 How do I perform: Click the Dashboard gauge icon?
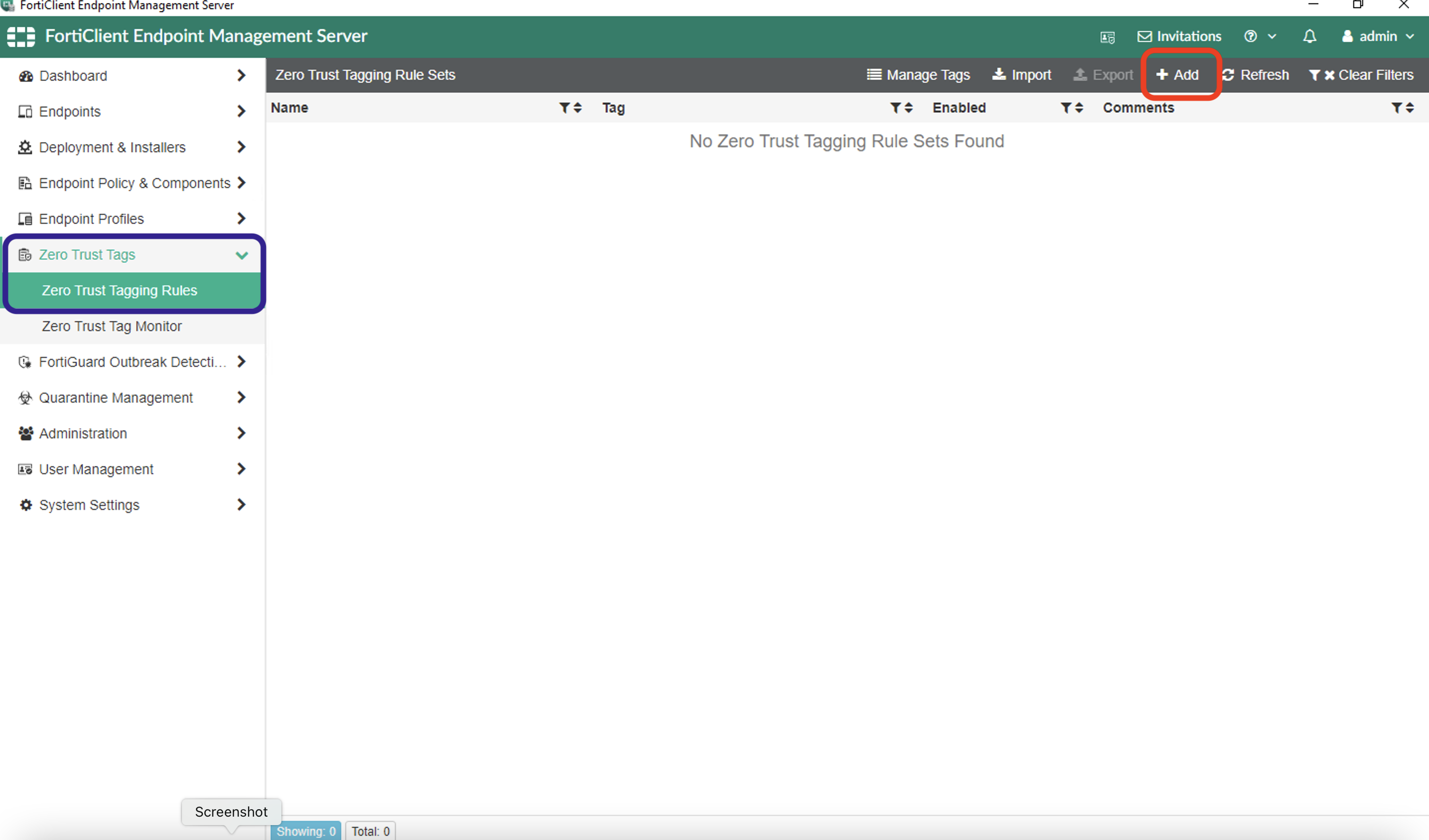(x=25, y=76)
